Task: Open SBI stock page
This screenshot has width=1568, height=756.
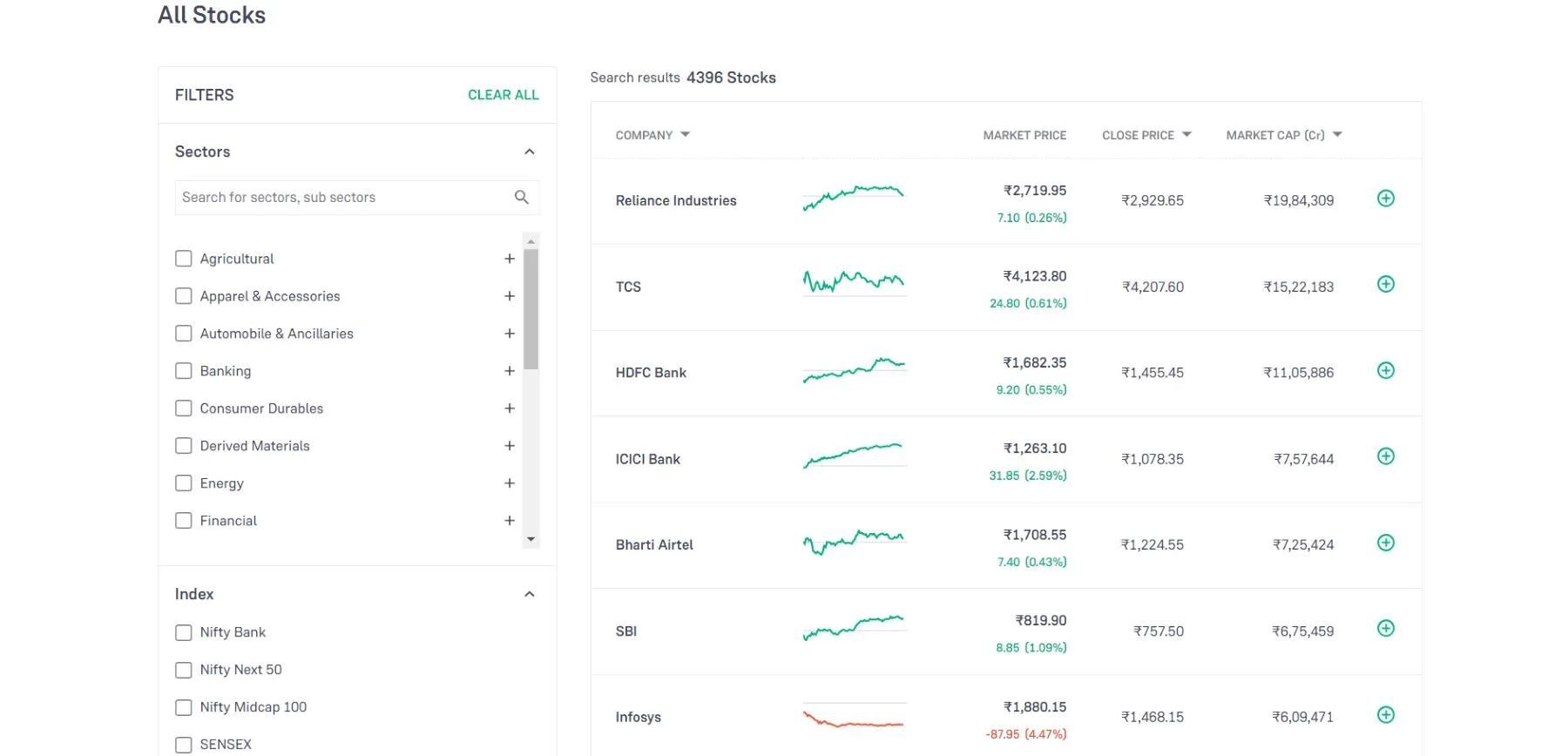Action: pos(625,631)
